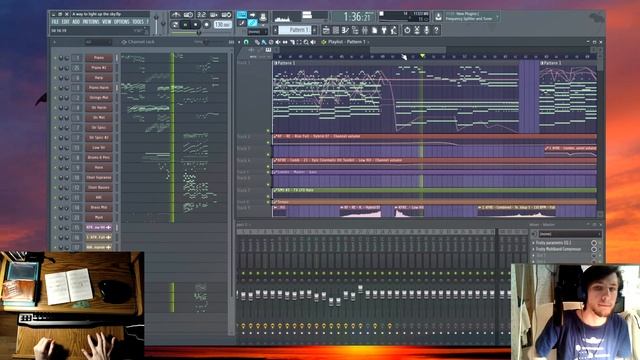Screen dimensions: 640x360
Task: Adjust the main volume slider in top bar
Action: point(156,24)
